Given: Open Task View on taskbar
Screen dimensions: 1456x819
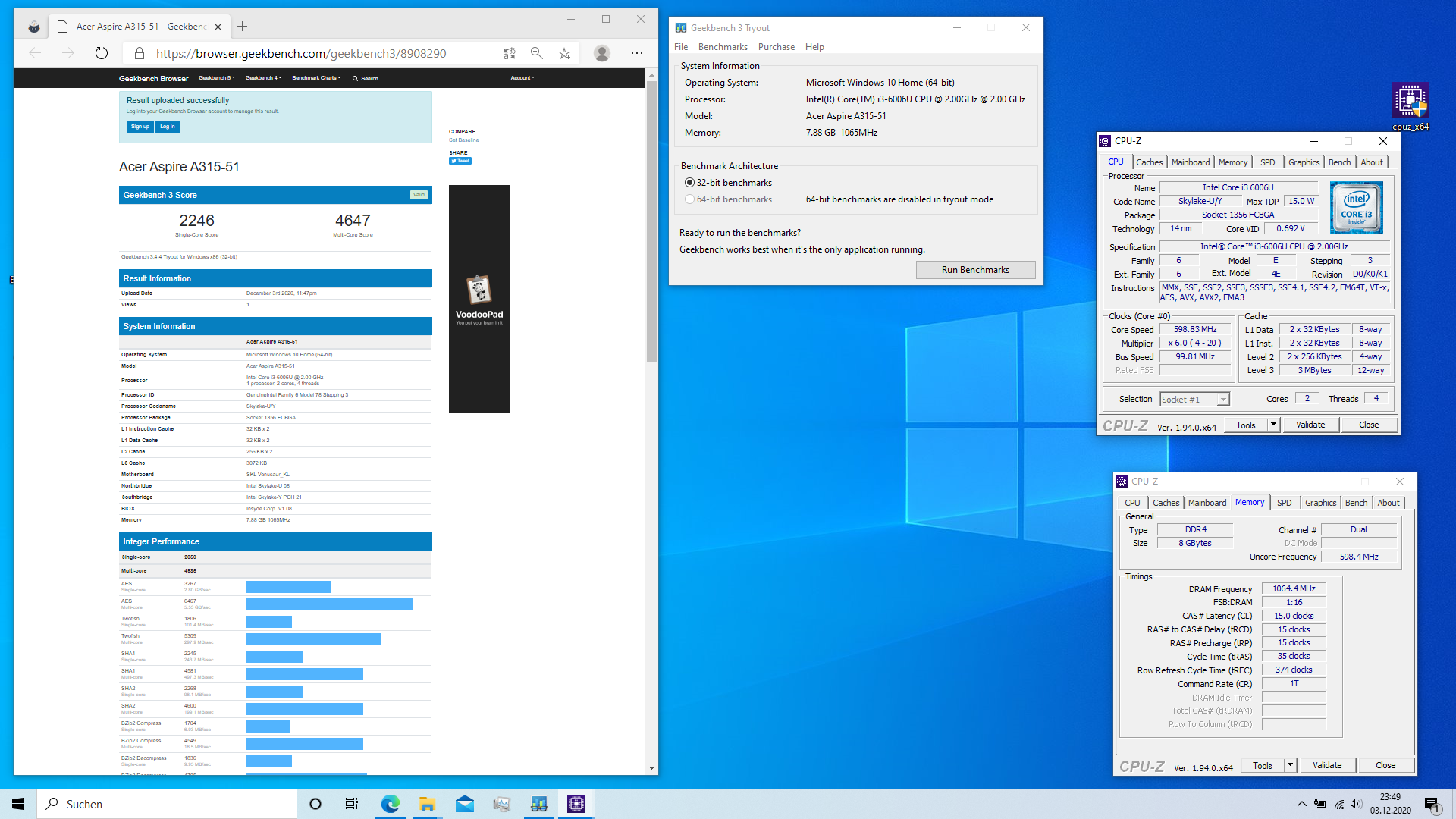Looking at the screenshot, I should (352, 804).
